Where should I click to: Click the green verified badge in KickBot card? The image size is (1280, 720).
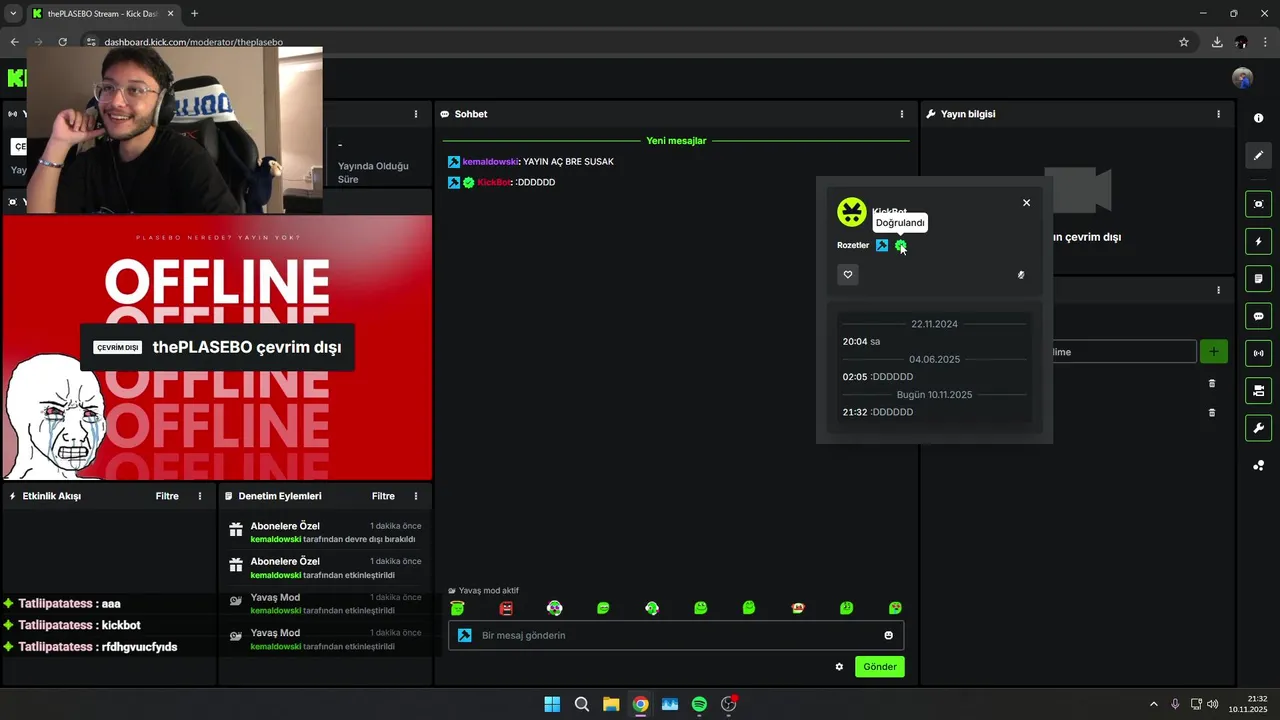click(x=900, y=245)
